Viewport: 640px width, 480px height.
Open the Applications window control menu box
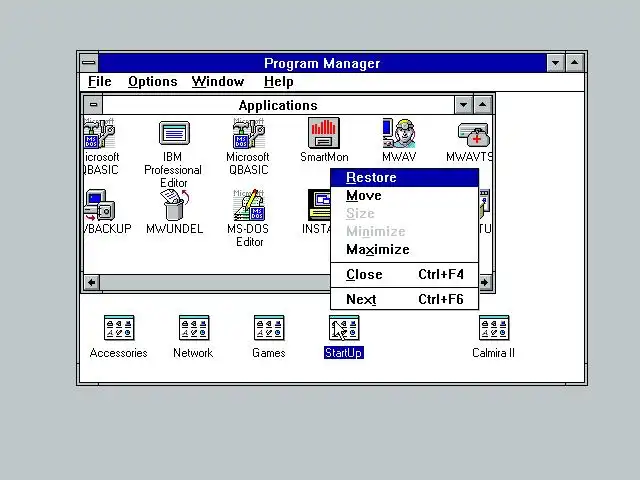coord(93,105)
